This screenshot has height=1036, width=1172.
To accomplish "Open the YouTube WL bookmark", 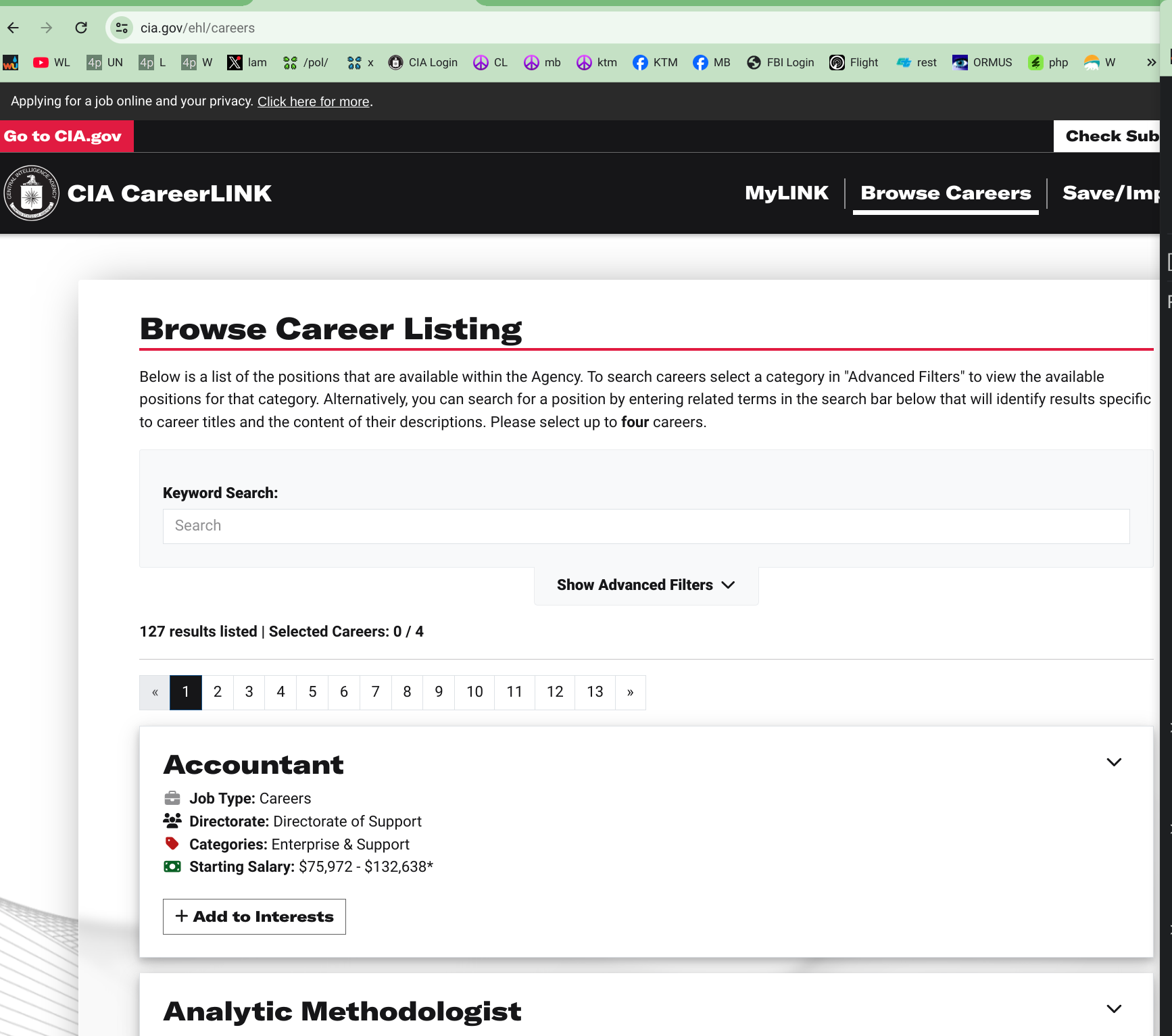I will click(51, 63).
